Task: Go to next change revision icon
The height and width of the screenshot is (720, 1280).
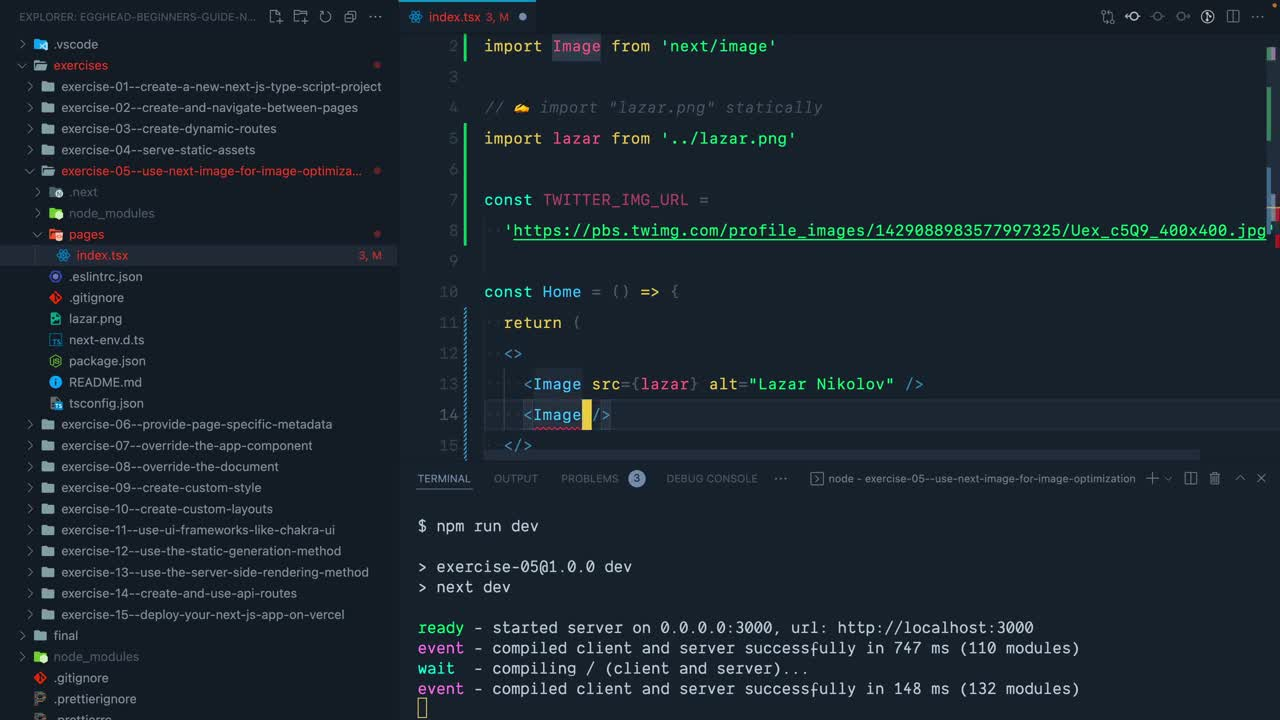Action: tap(1183, 17)
